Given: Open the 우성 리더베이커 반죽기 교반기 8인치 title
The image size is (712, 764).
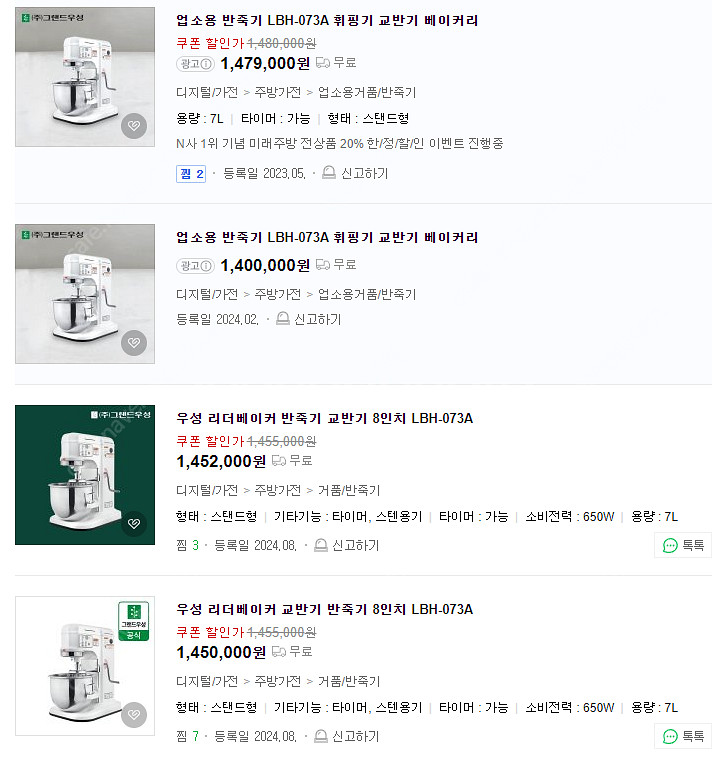Looking at the screenshot, I should click(x=324, y=418).
